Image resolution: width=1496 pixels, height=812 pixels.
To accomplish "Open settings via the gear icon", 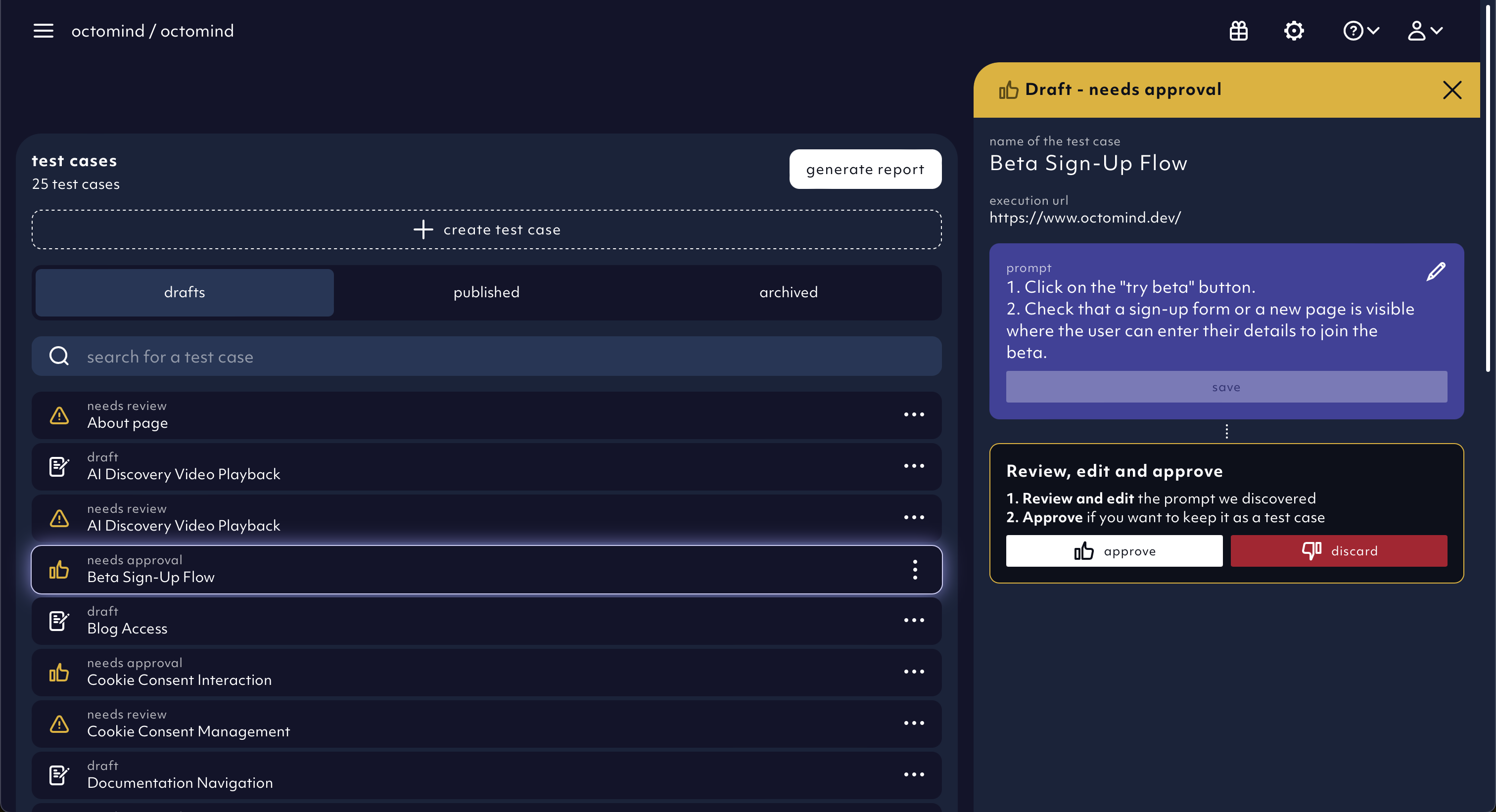I will pyautogui.click(x=1293, y=31).
